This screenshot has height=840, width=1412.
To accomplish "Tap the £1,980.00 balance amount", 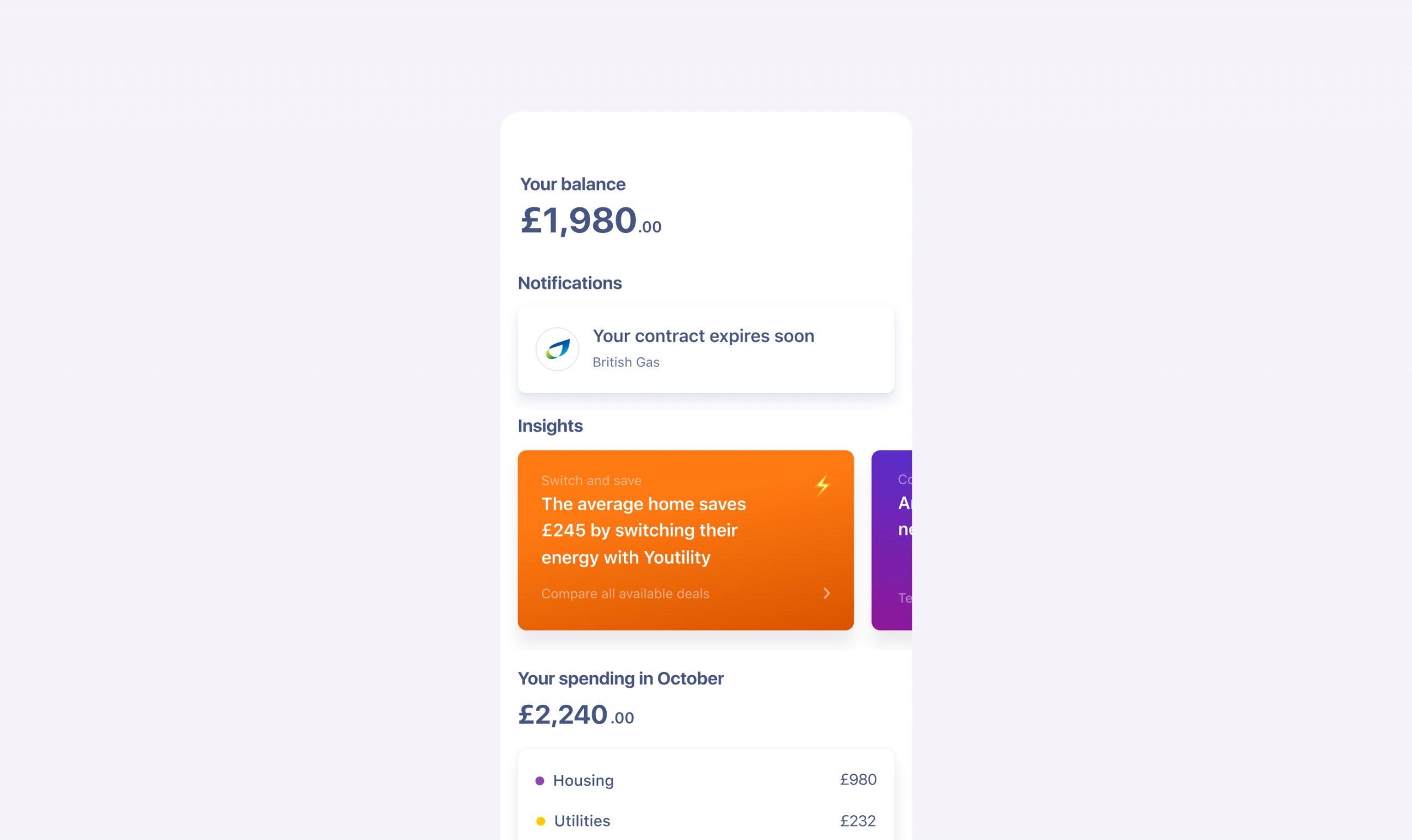I will click(x=590, y=220).
